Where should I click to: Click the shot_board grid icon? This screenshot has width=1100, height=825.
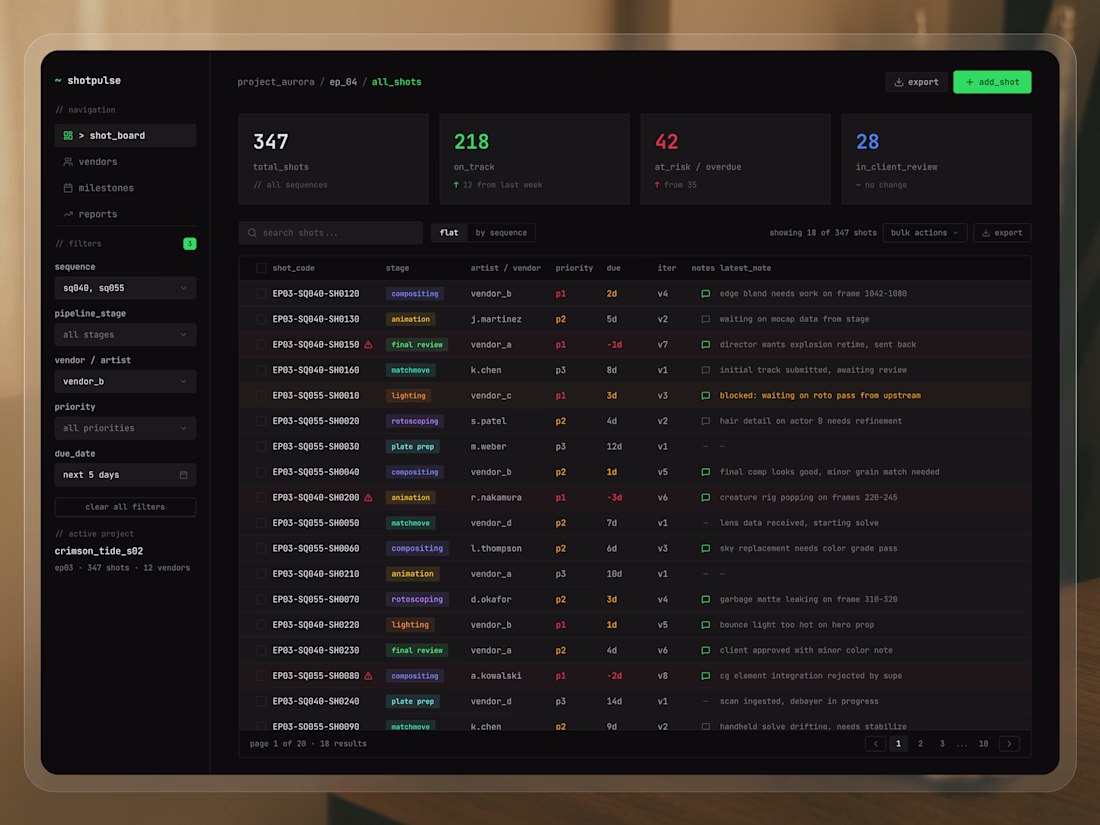pyautogui.click(x=68, y=135)
